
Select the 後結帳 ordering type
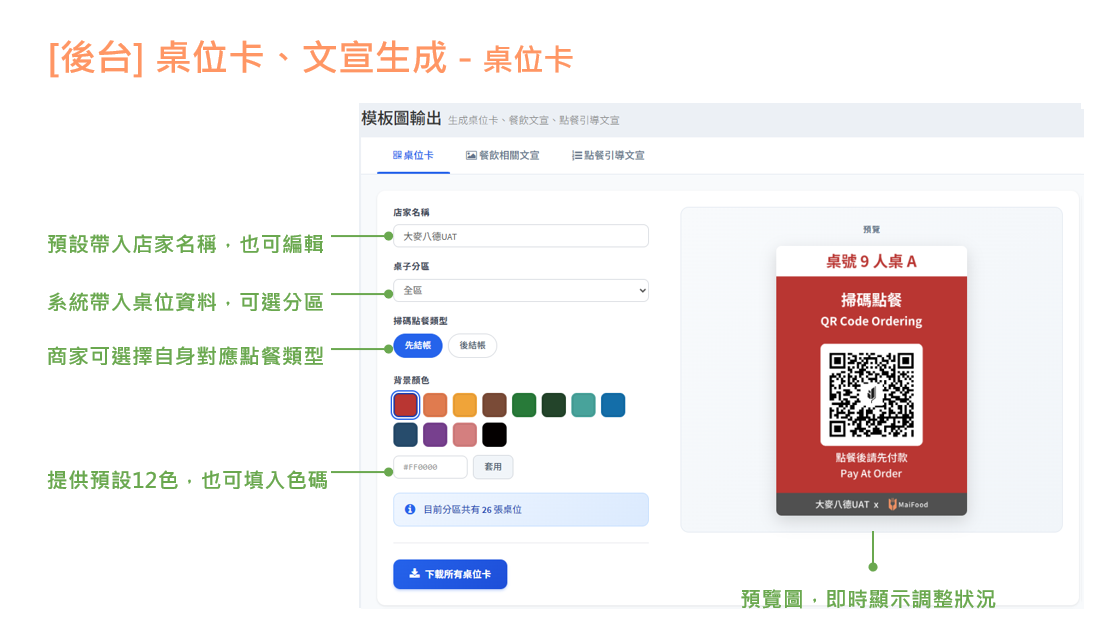(x=472, y=346)
